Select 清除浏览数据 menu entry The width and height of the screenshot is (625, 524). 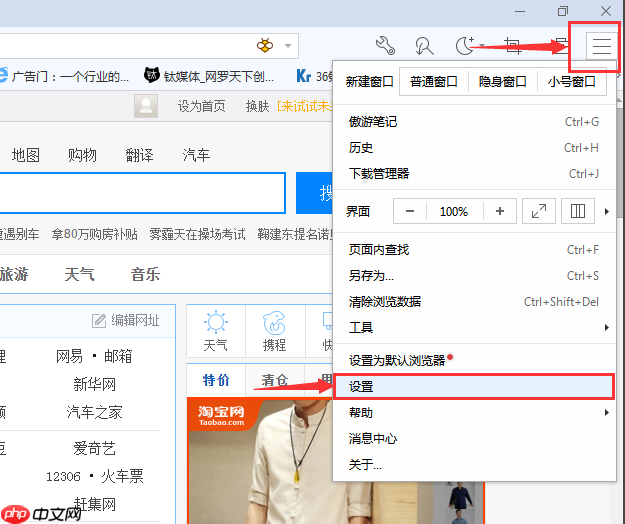pyautogui.click(x=474, y=302)
